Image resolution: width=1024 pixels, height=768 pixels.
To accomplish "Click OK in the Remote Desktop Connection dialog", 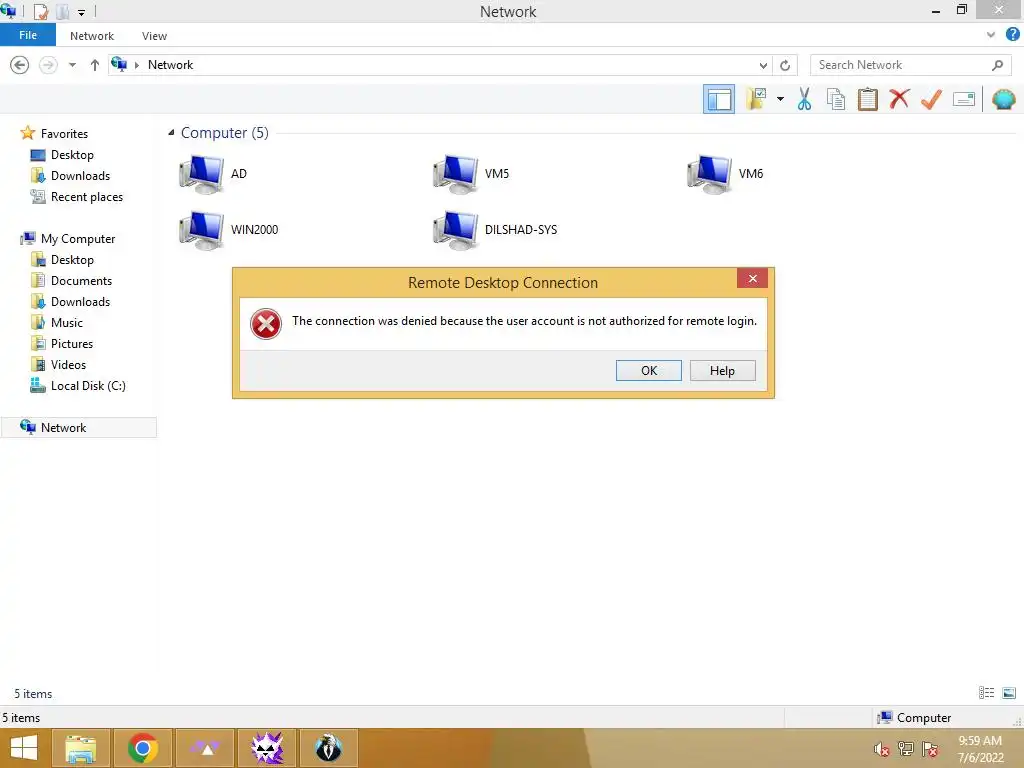I will 648,370.
